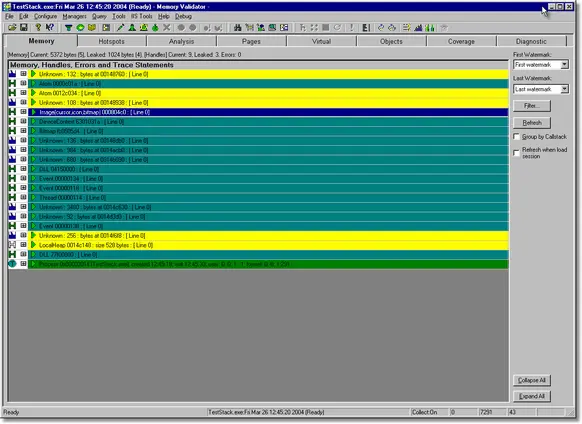Click the yellow list lines toolbar icon
Viewport: 582px width, 424px height.
point(406,27)
